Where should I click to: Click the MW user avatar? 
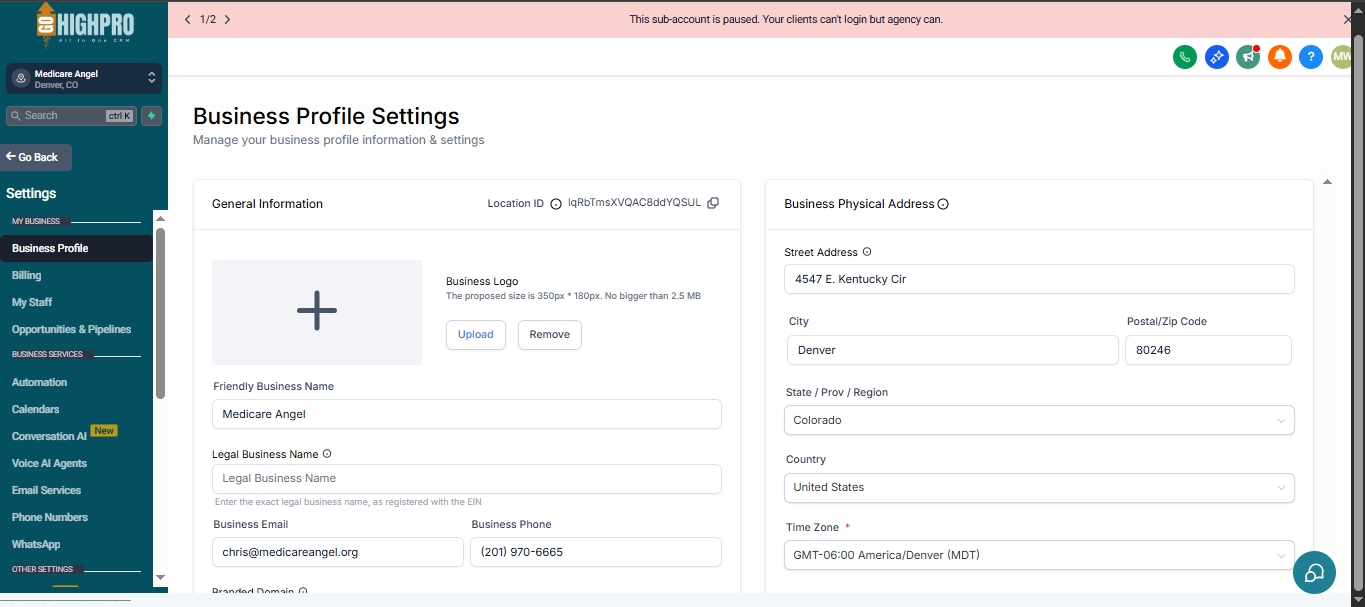click(x=1341, y=57)
